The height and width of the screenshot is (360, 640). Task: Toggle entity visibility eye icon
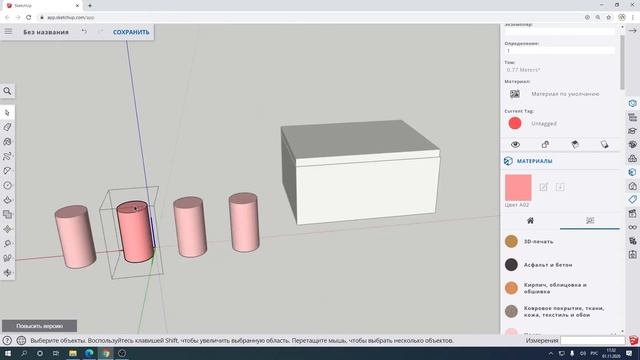[x=515, y=144]
